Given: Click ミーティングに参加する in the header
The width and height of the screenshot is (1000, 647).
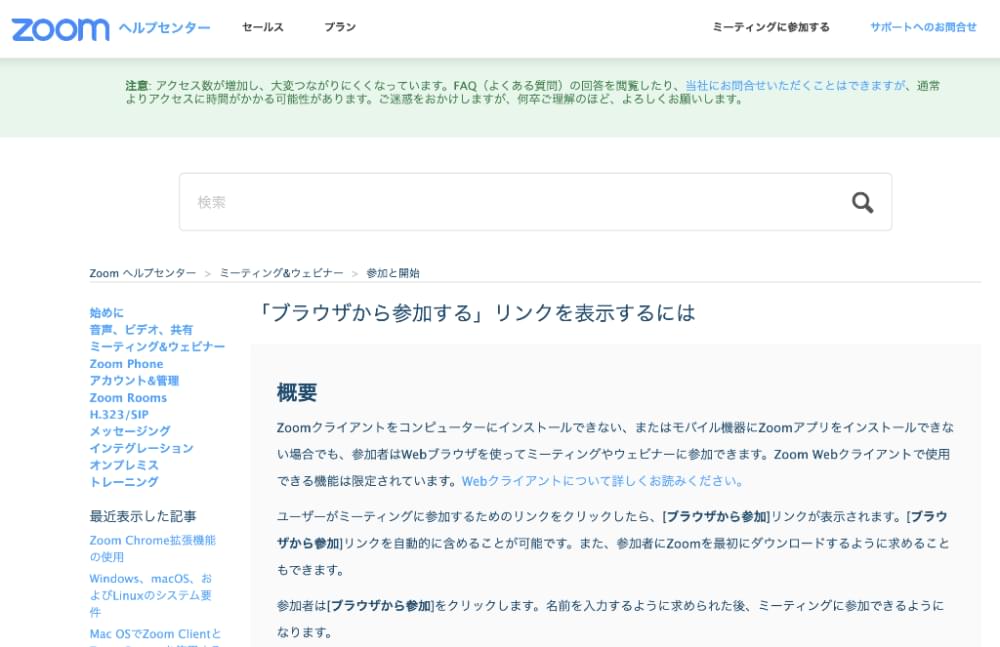Looking at the screenshot, I should [770, 27].
